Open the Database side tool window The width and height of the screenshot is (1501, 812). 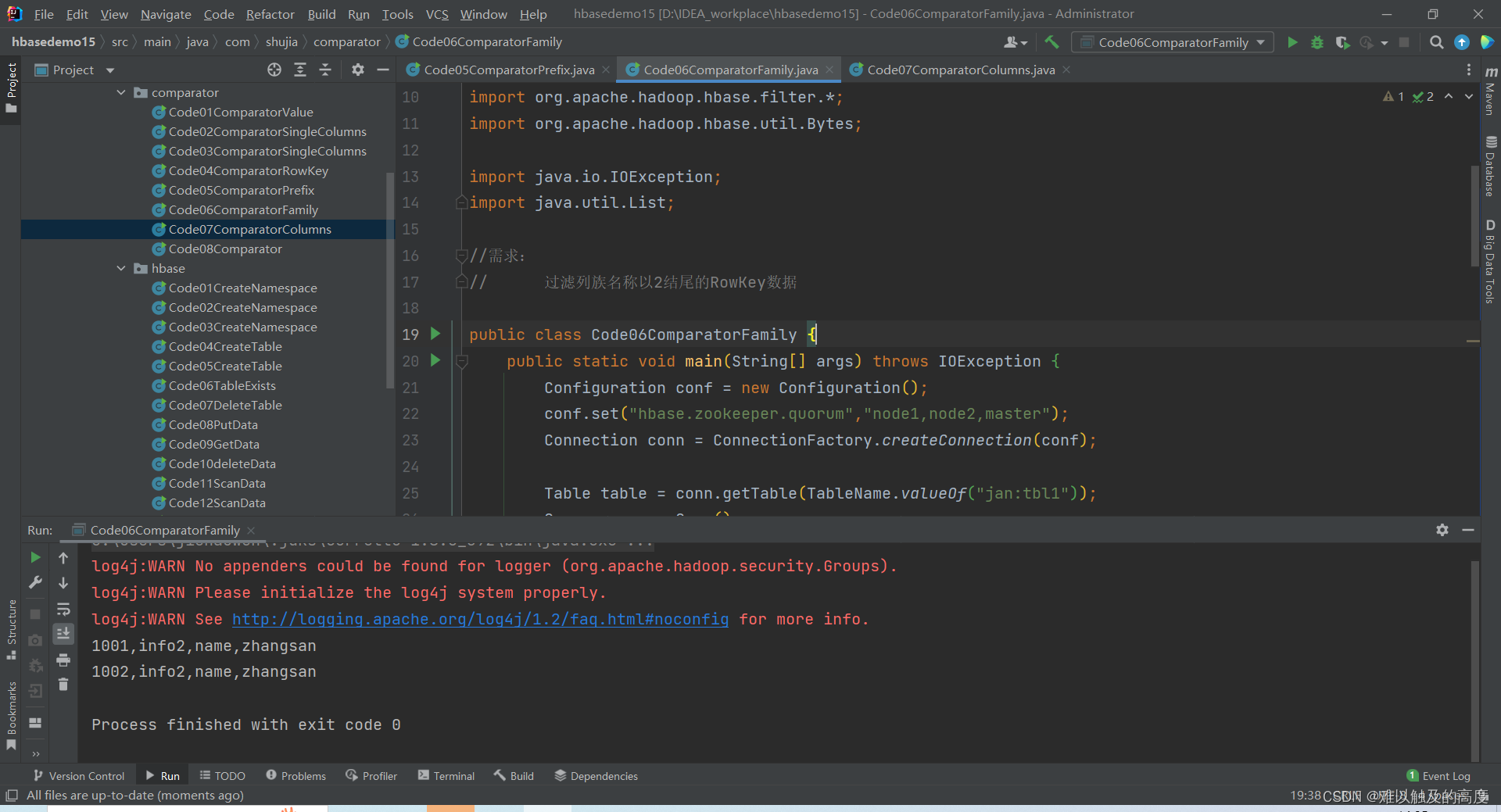pos(1491,166)
